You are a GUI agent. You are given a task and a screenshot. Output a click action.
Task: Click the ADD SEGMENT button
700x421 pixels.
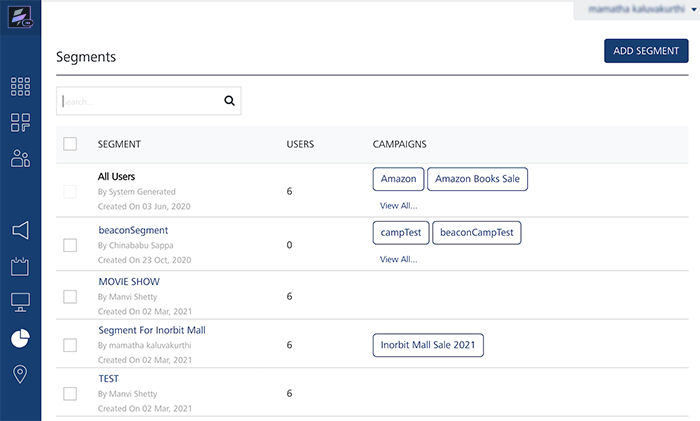click(646, 51)
